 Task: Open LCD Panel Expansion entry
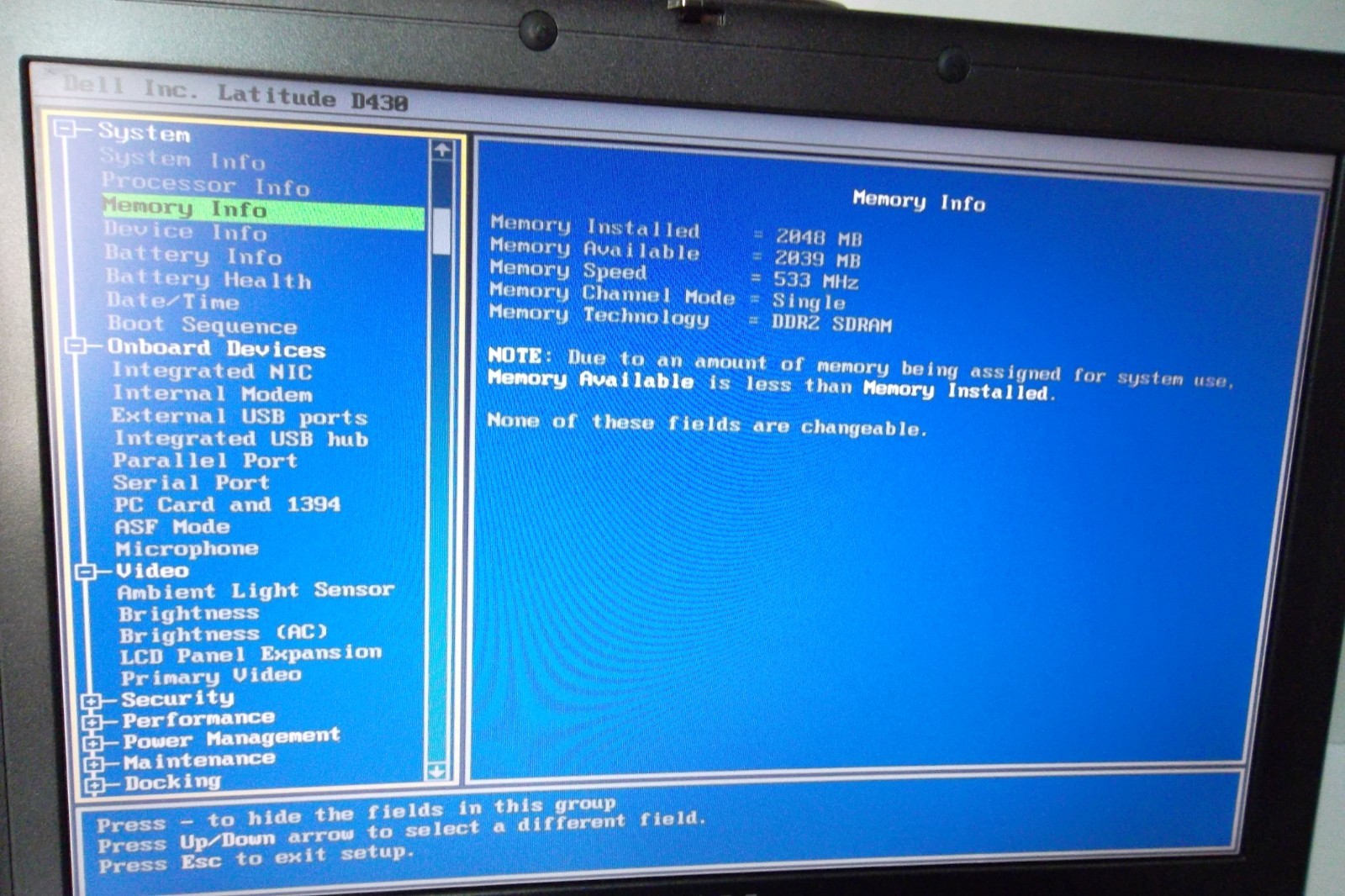pos(251,654)
